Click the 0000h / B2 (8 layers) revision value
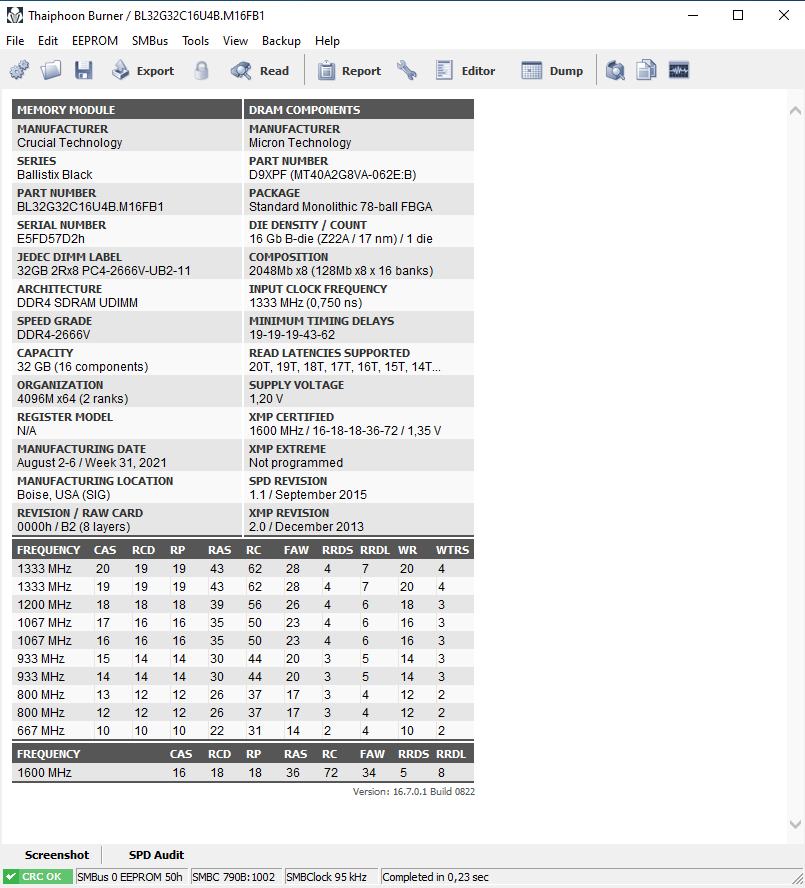This screenshot has width=805, height=888. (74, 527)
